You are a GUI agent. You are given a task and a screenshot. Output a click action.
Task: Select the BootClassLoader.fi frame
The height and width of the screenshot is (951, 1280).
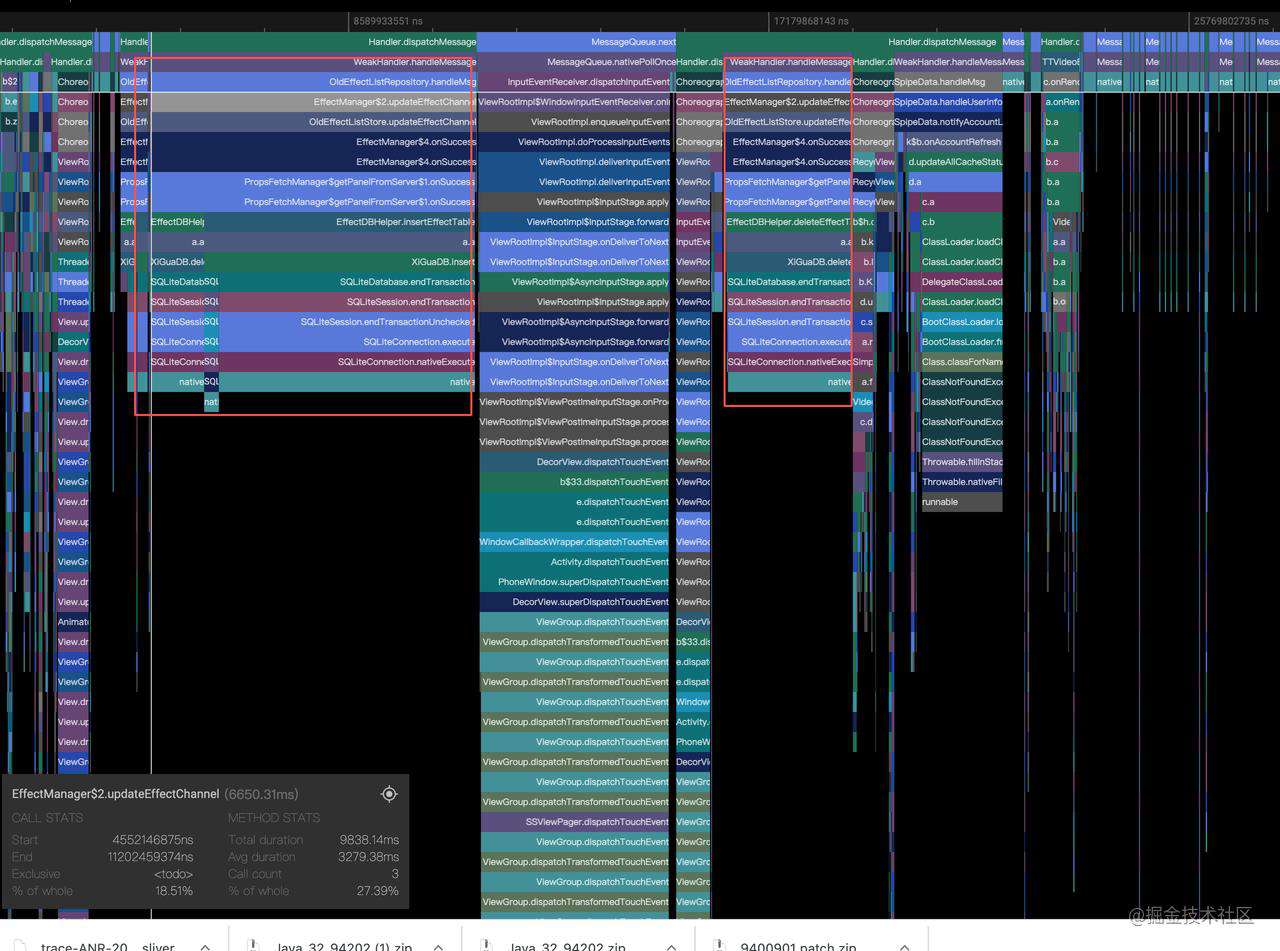click(x=961, y=342)
